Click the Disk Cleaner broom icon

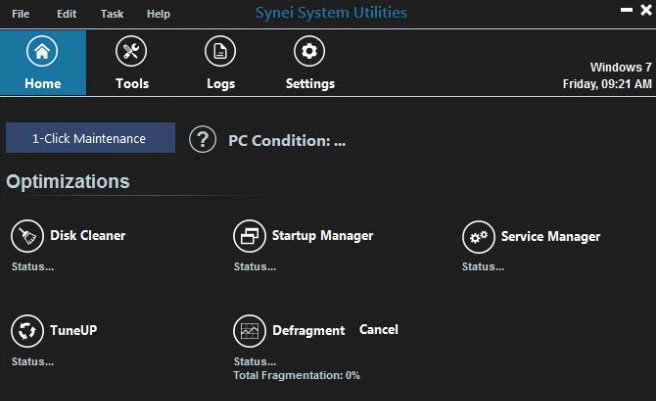point(26,237)
